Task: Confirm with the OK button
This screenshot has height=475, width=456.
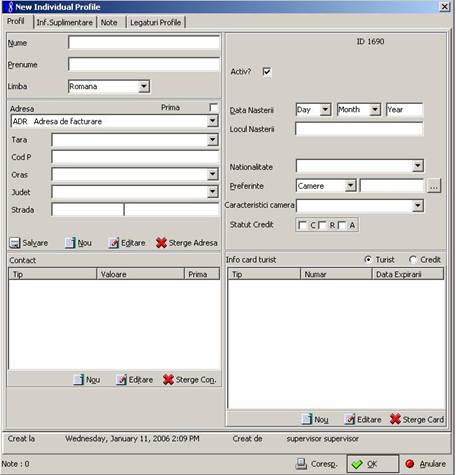Action: [373, 464]
